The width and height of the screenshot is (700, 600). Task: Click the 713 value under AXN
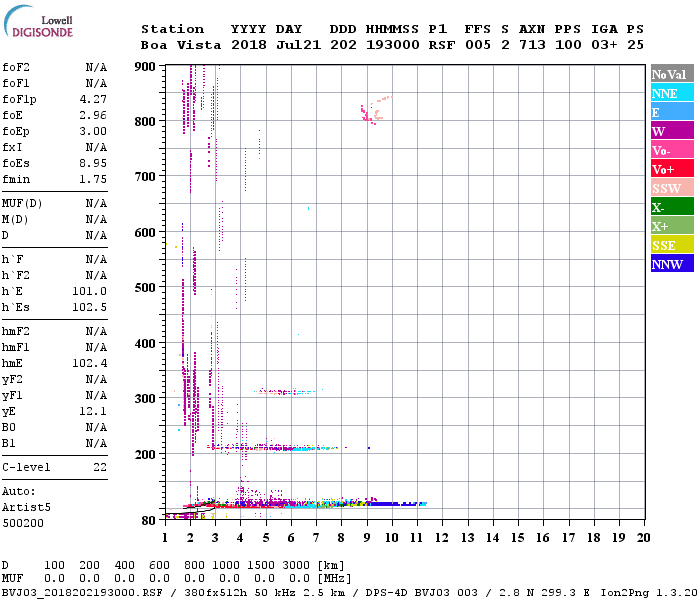(532, 45)
